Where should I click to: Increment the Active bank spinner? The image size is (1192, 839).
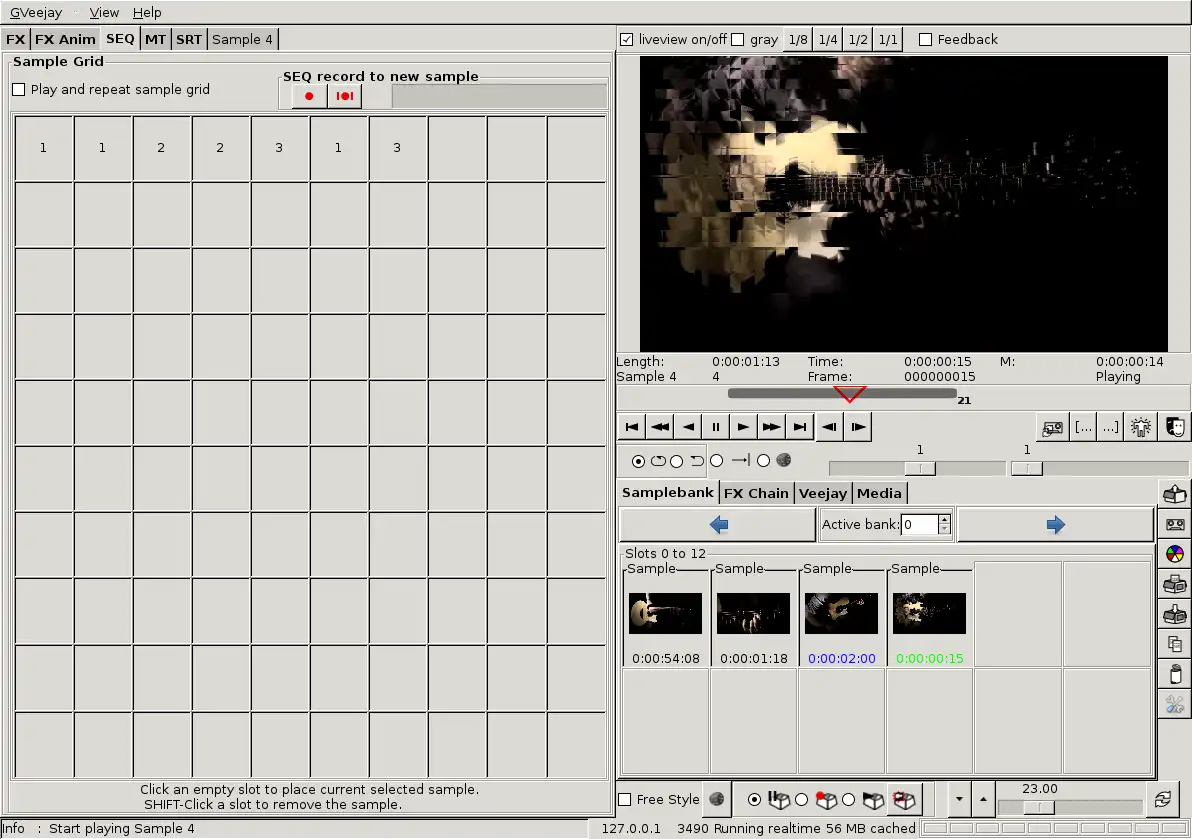click(x=944, y=520)
